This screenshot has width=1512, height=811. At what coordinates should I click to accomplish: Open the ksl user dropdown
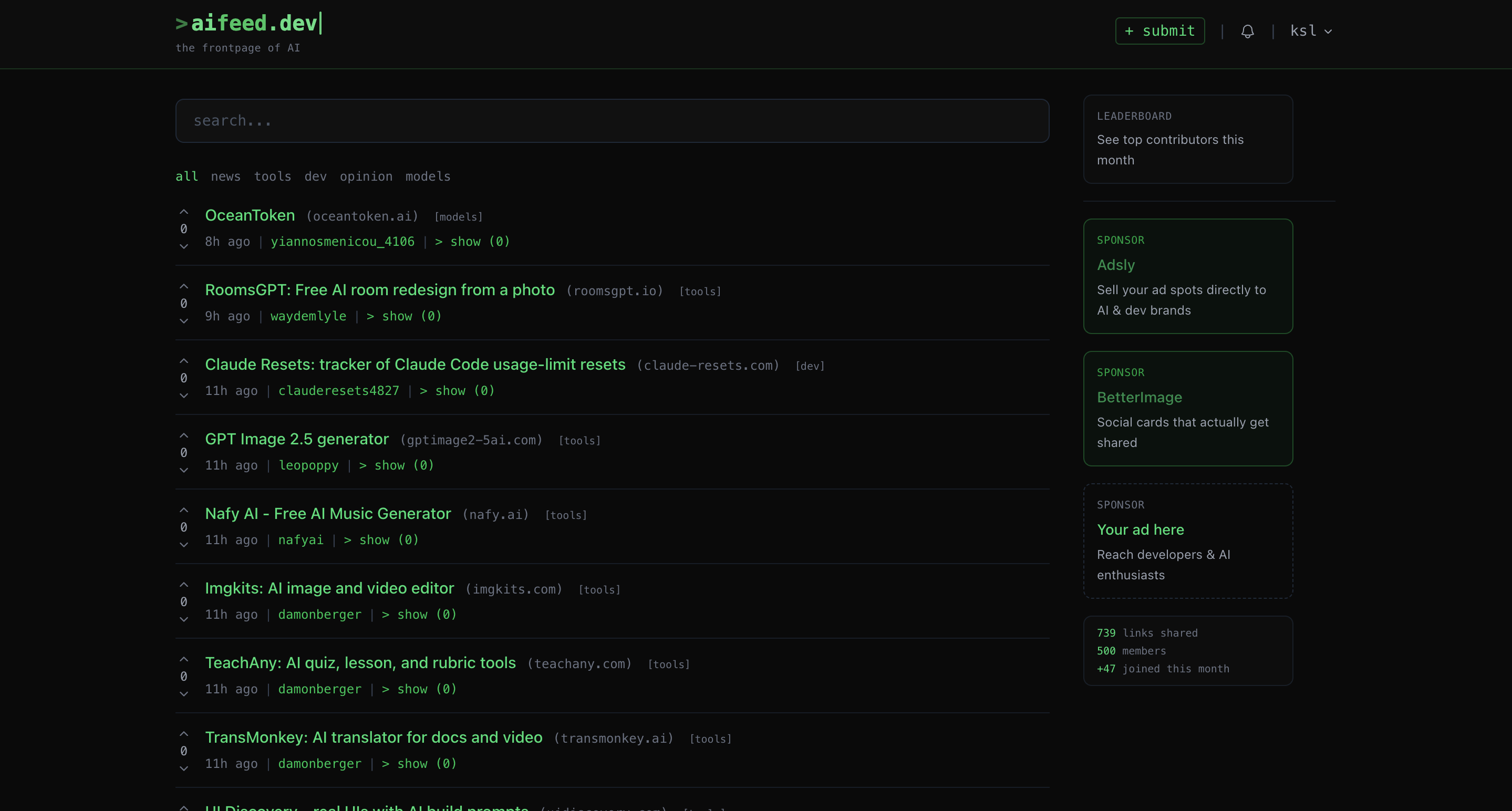1311,31
